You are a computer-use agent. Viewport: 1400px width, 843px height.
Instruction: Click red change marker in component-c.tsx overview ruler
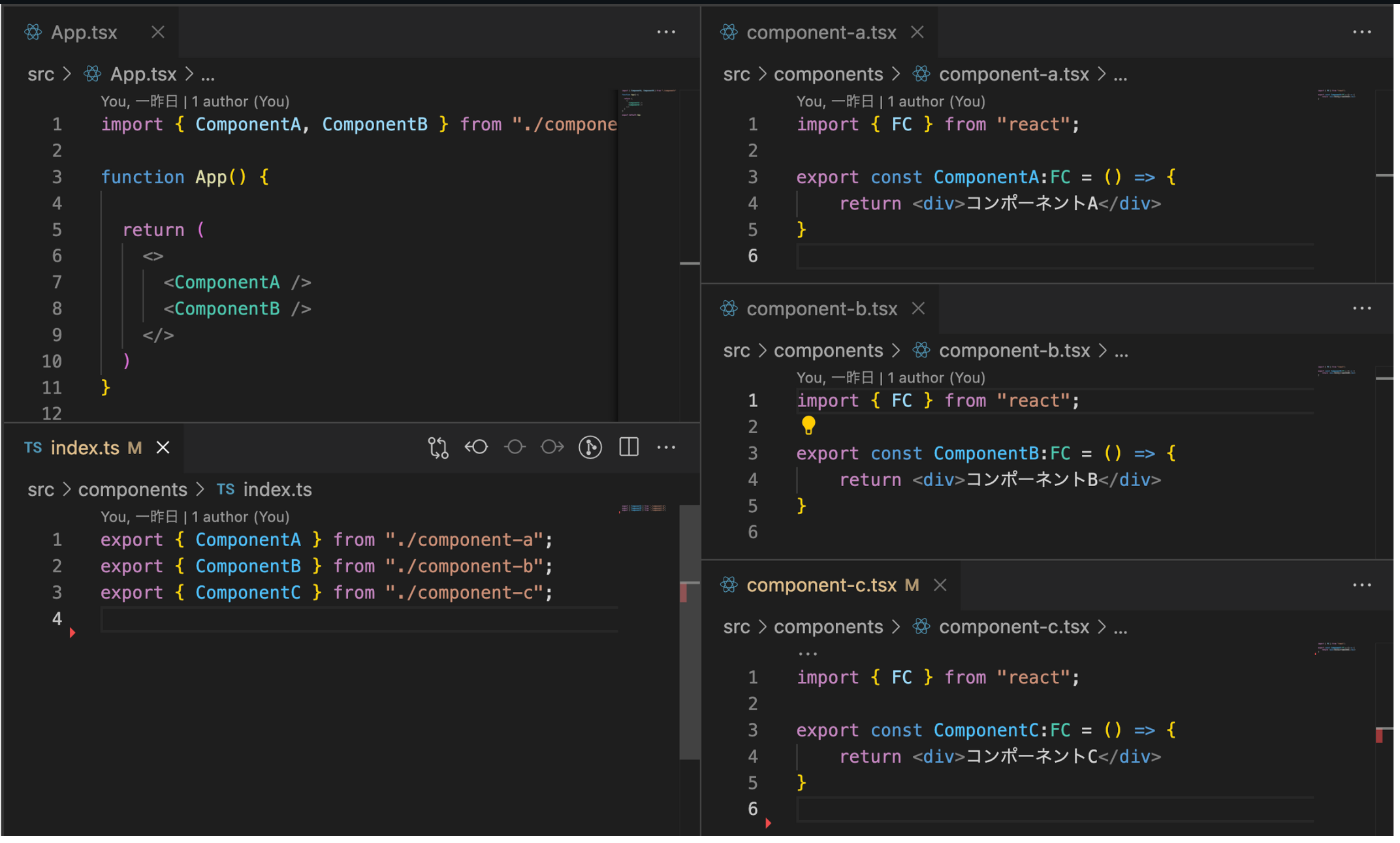click(x=1380, y=735)
